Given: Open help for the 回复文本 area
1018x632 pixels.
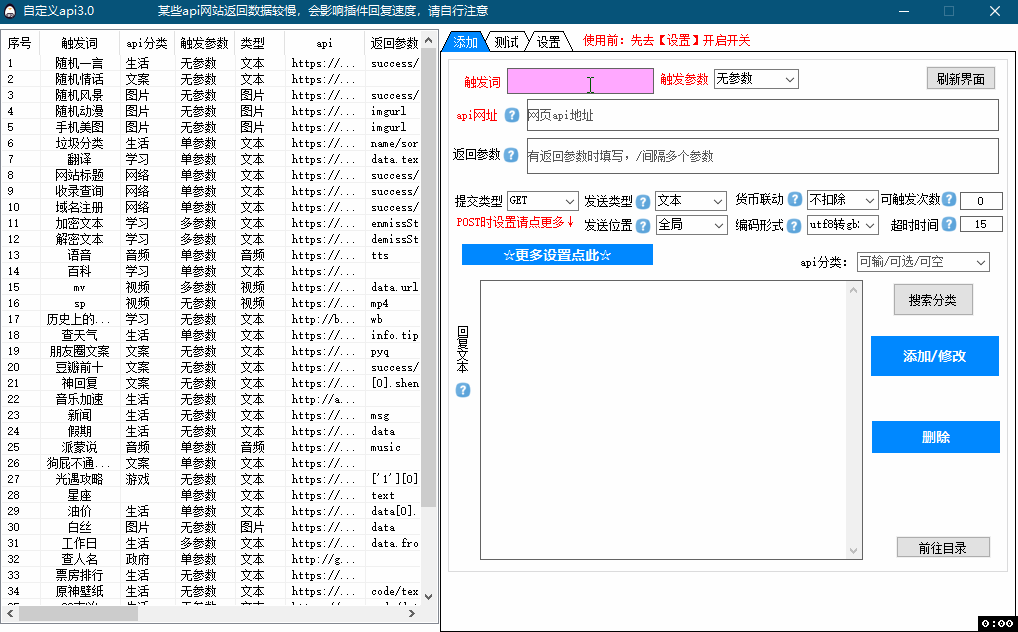Looking at the screenshot, I should [x=461, y=390].
